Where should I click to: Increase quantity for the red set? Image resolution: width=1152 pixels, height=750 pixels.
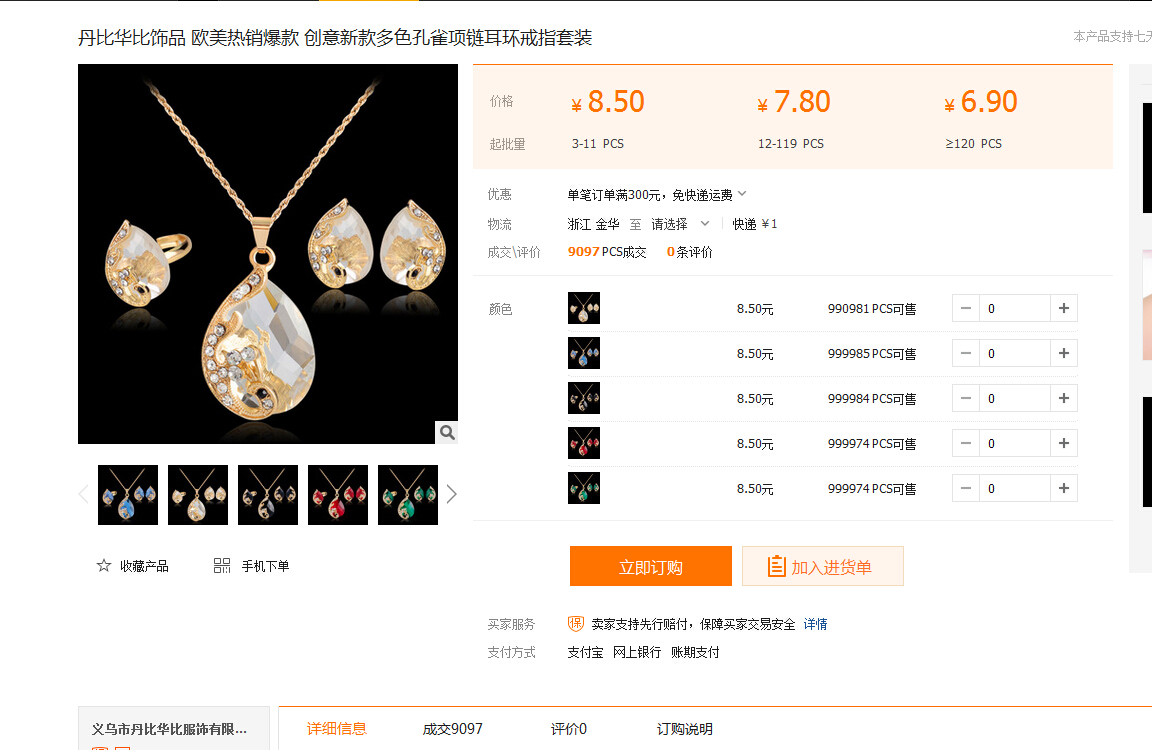click(x=1064, y=444)
